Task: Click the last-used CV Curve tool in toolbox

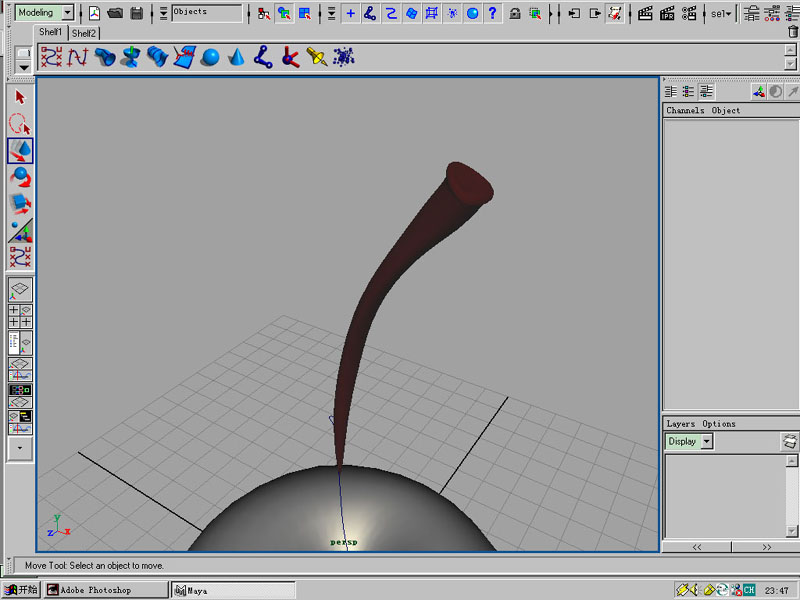Action: (x=20, y=257)
